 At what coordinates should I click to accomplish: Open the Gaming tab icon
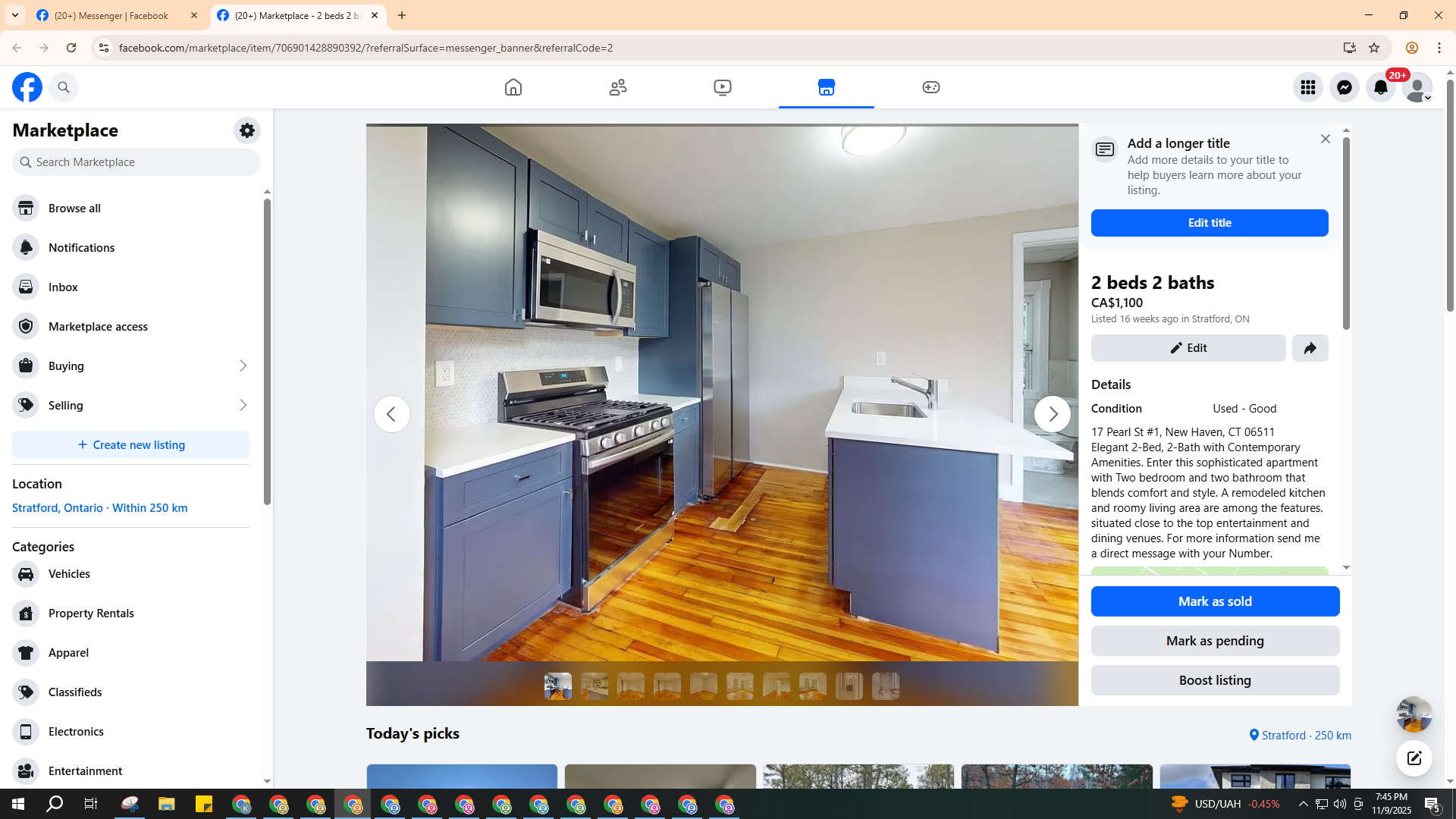931,87
